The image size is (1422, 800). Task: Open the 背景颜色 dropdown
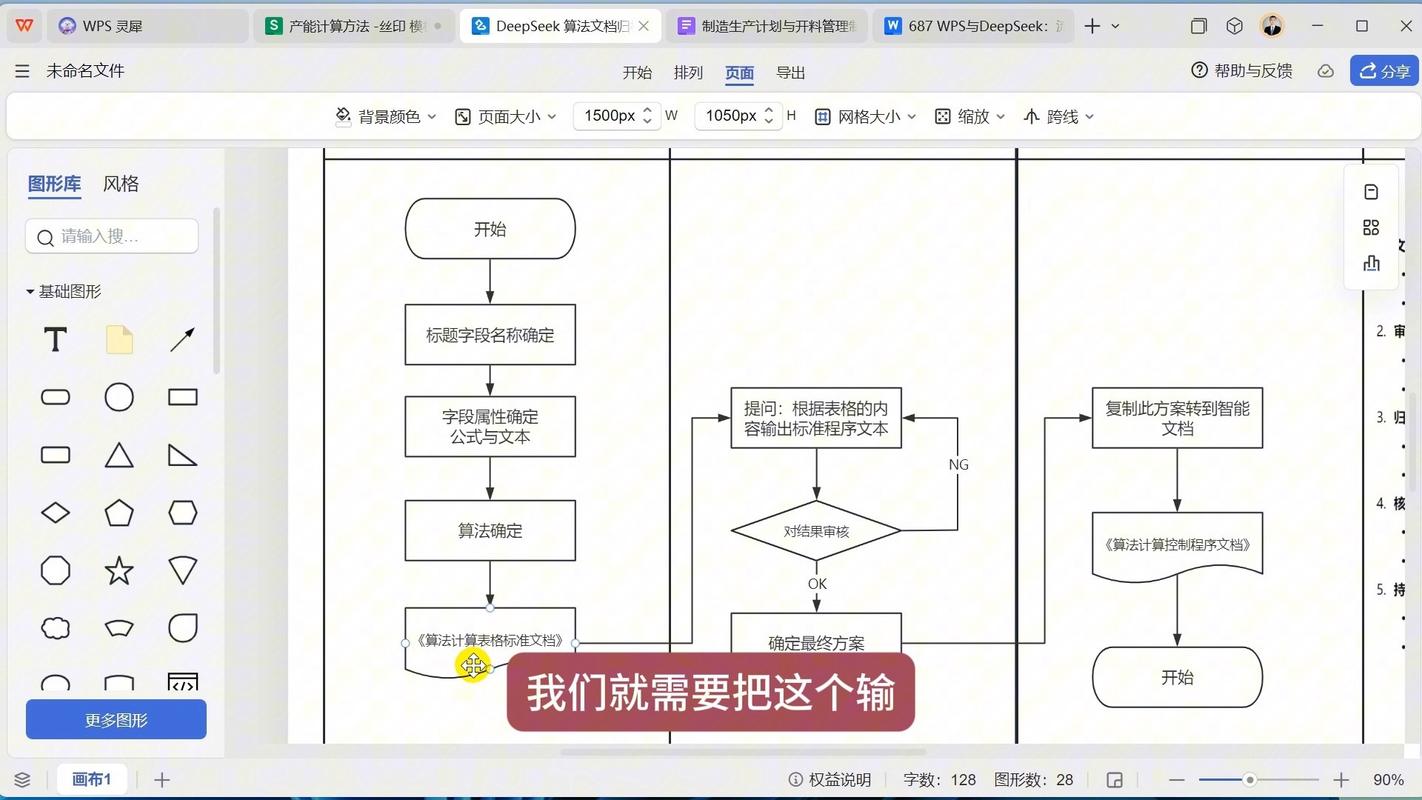point(393,116)
